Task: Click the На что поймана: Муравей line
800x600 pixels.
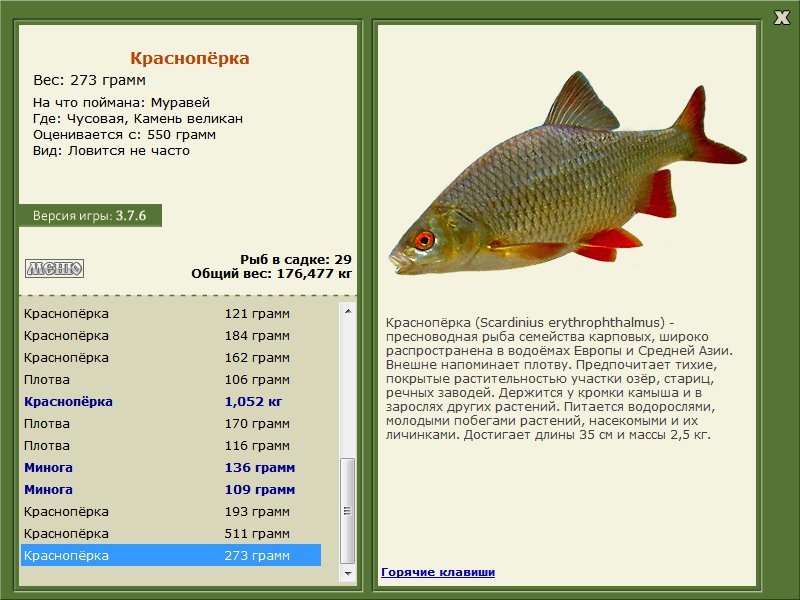Action: tap(121, 103)
